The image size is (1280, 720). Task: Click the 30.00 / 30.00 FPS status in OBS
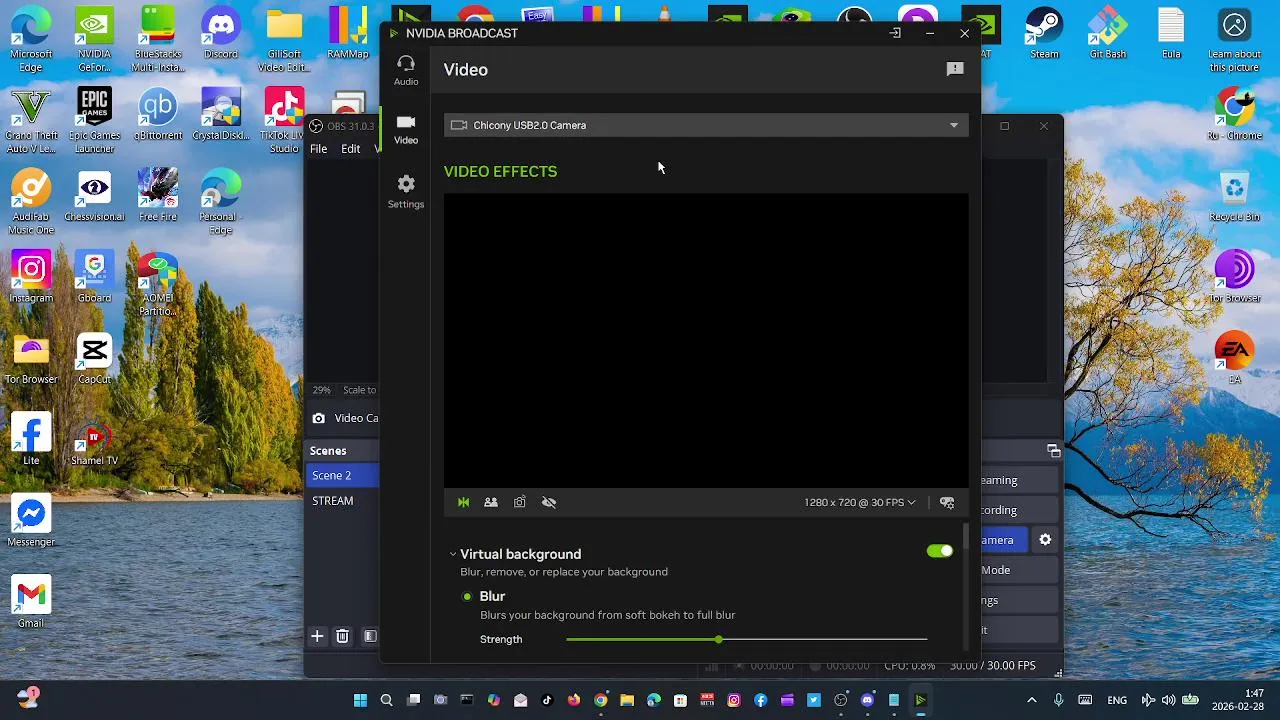pyautogui.click(x=992, y=666)
